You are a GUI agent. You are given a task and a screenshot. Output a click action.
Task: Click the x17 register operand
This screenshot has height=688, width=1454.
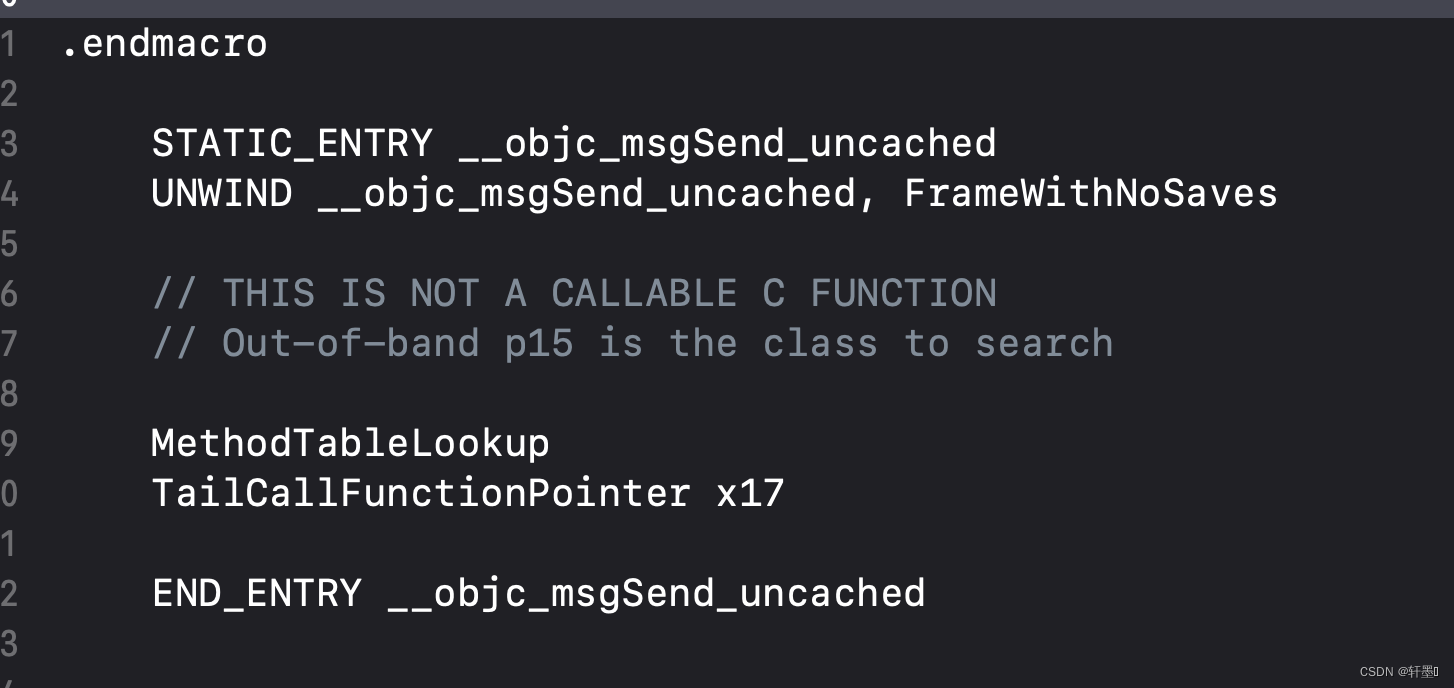click(750, 493)
